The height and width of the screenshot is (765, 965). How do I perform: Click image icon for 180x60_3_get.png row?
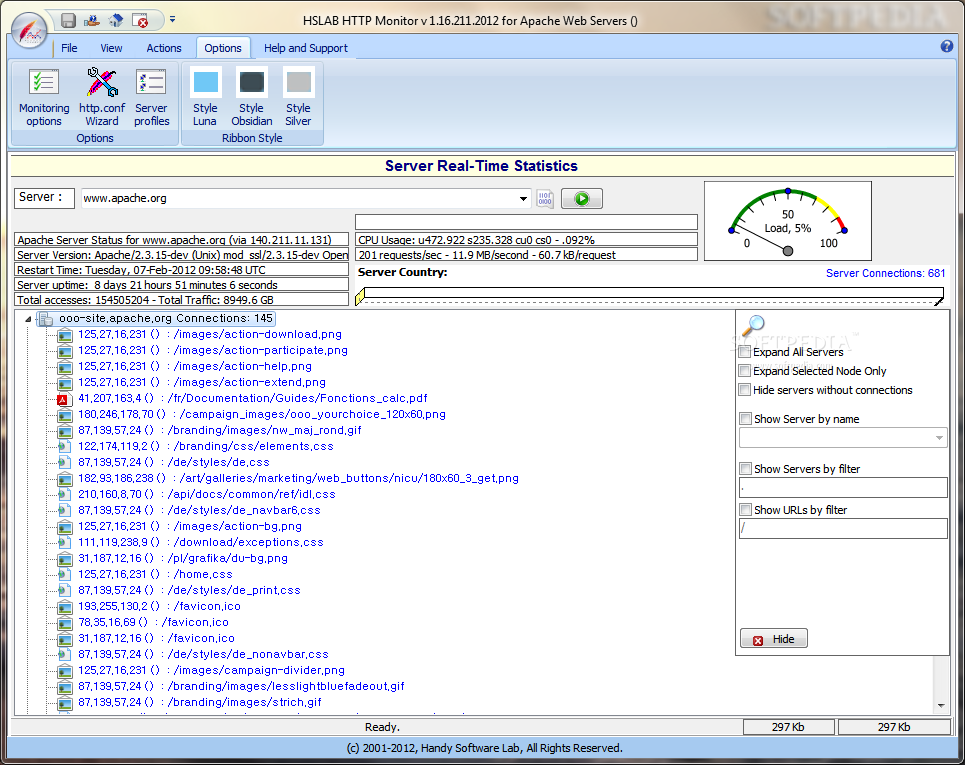(65, 479)
